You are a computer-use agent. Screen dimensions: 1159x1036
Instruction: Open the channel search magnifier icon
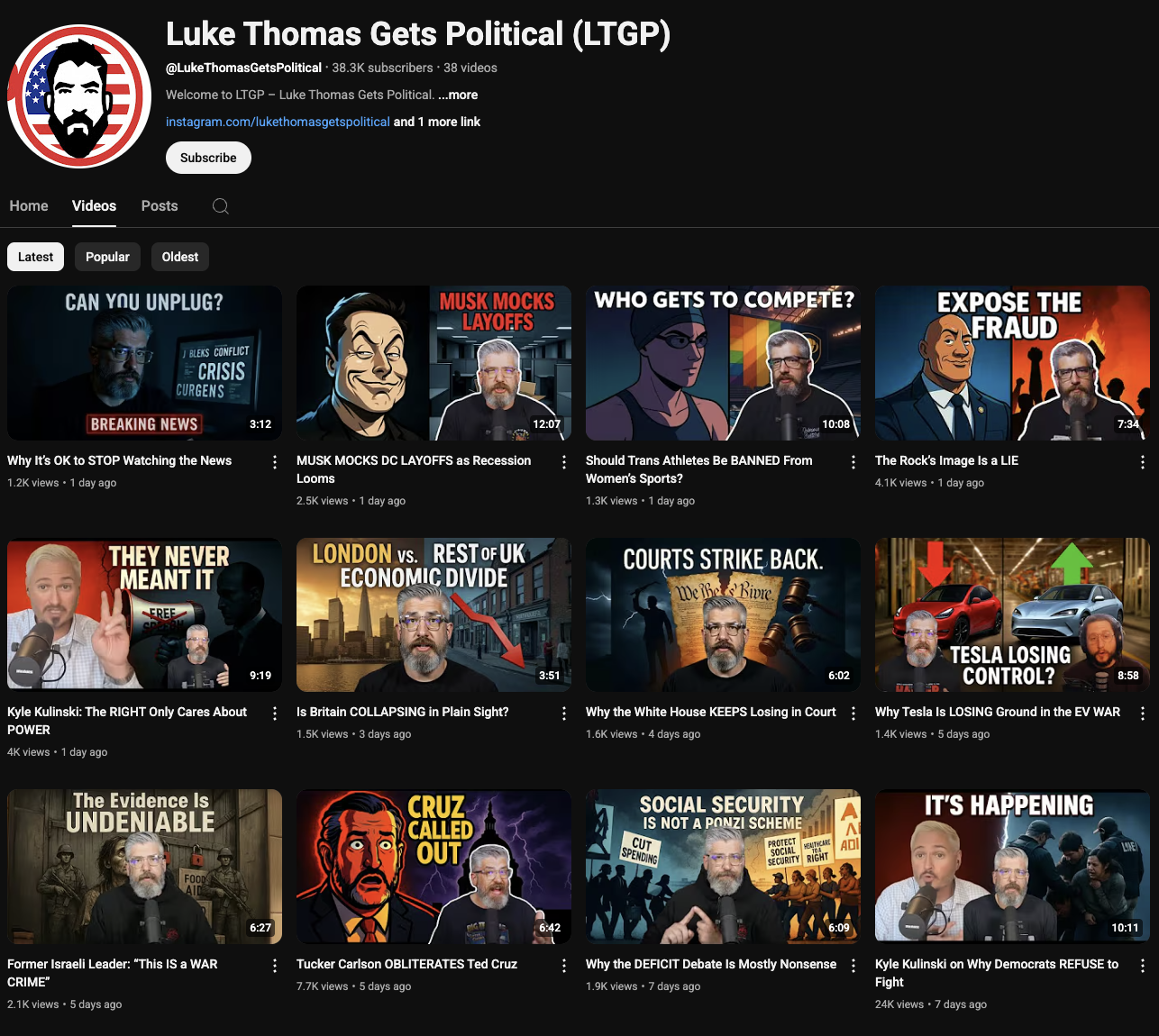[221, 206]
